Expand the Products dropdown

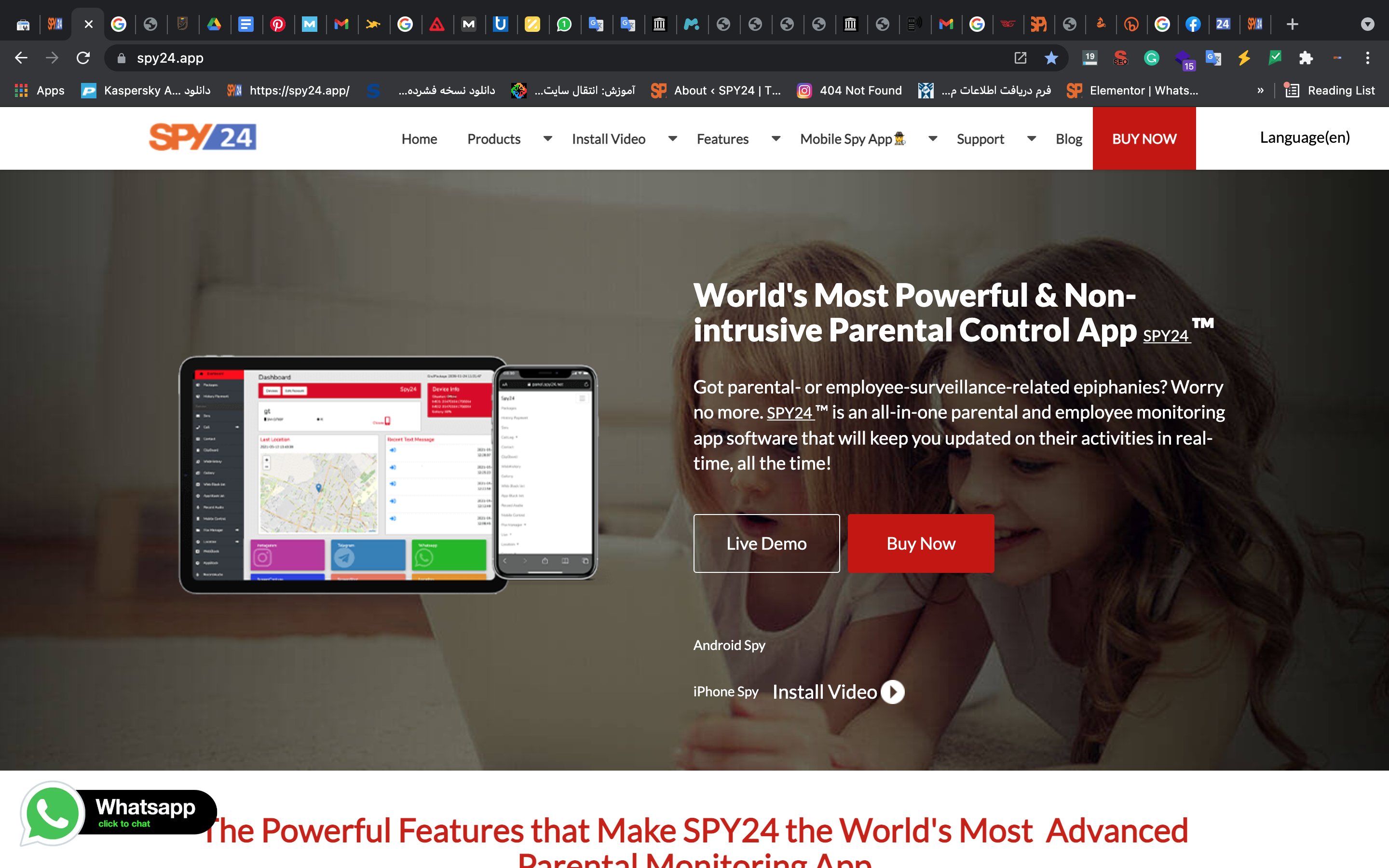[547, 138]
